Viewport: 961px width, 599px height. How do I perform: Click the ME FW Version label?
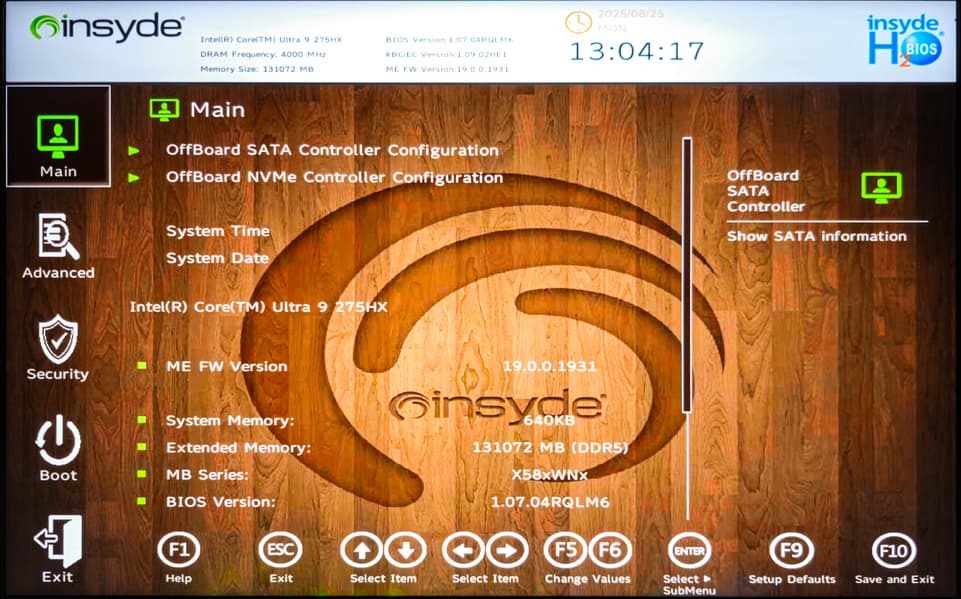(227, 367)
